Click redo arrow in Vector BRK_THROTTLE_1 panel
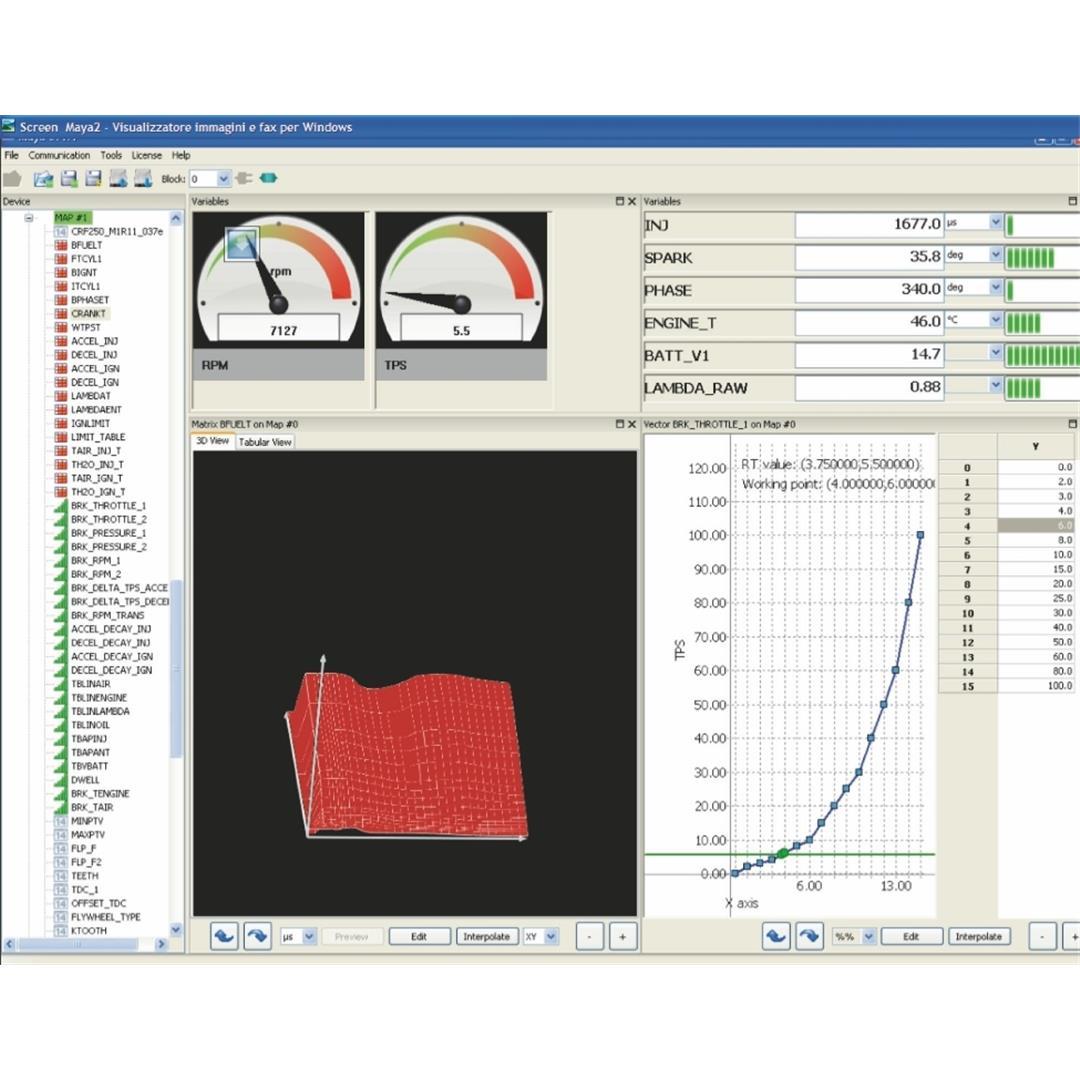 (809, 937)
